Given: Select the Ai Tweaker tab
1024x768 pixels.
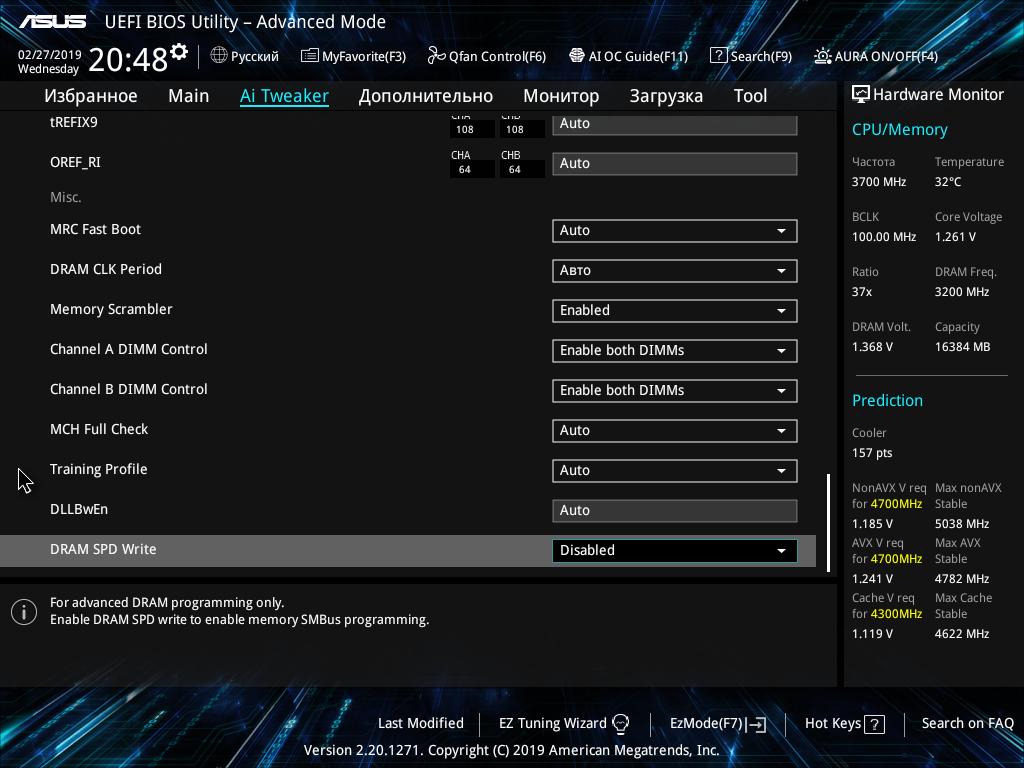Looking at the screenshot, I should (284, 96).
